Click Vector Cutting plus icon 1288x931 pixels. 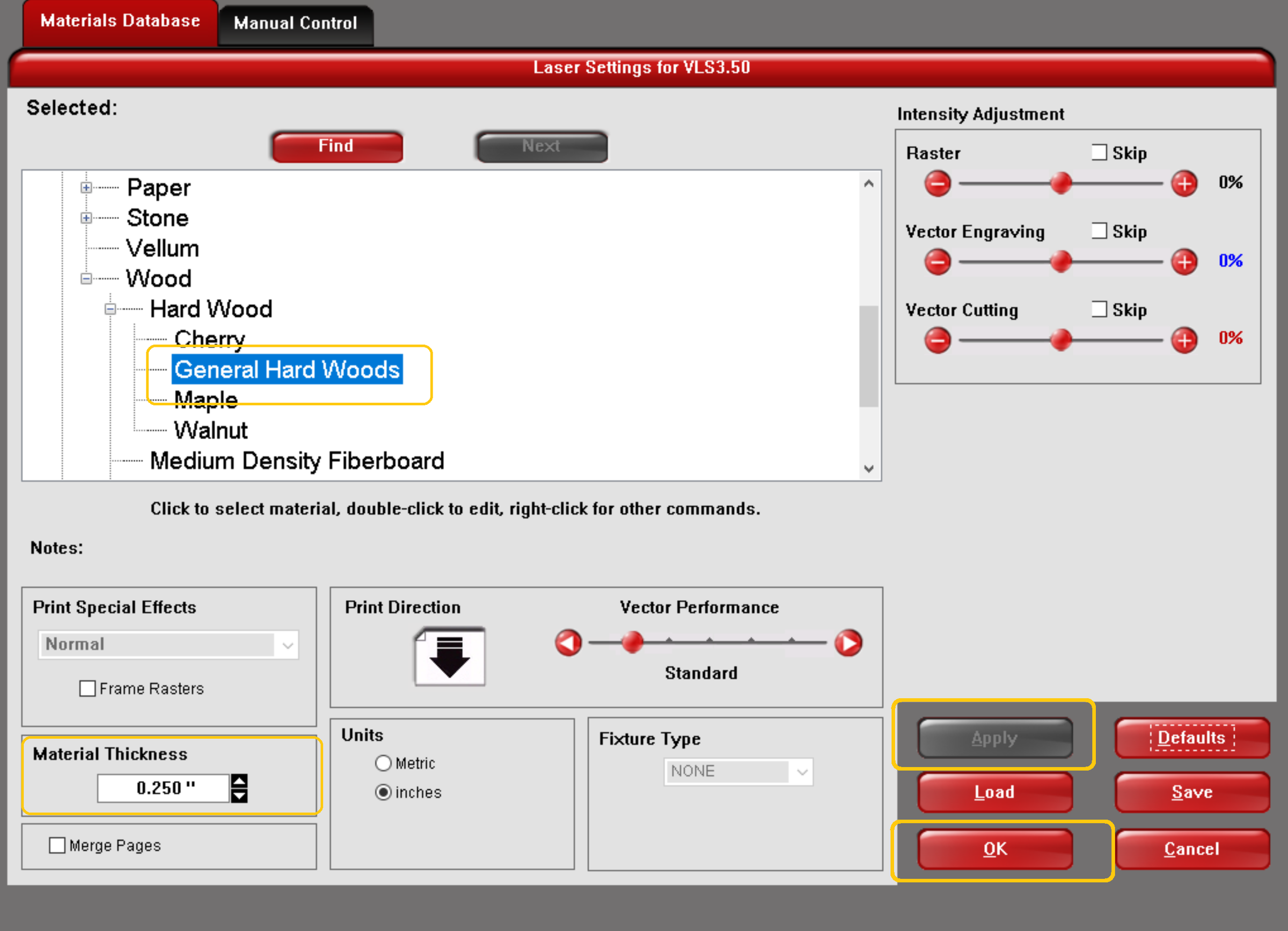[x=1184, y=340]
